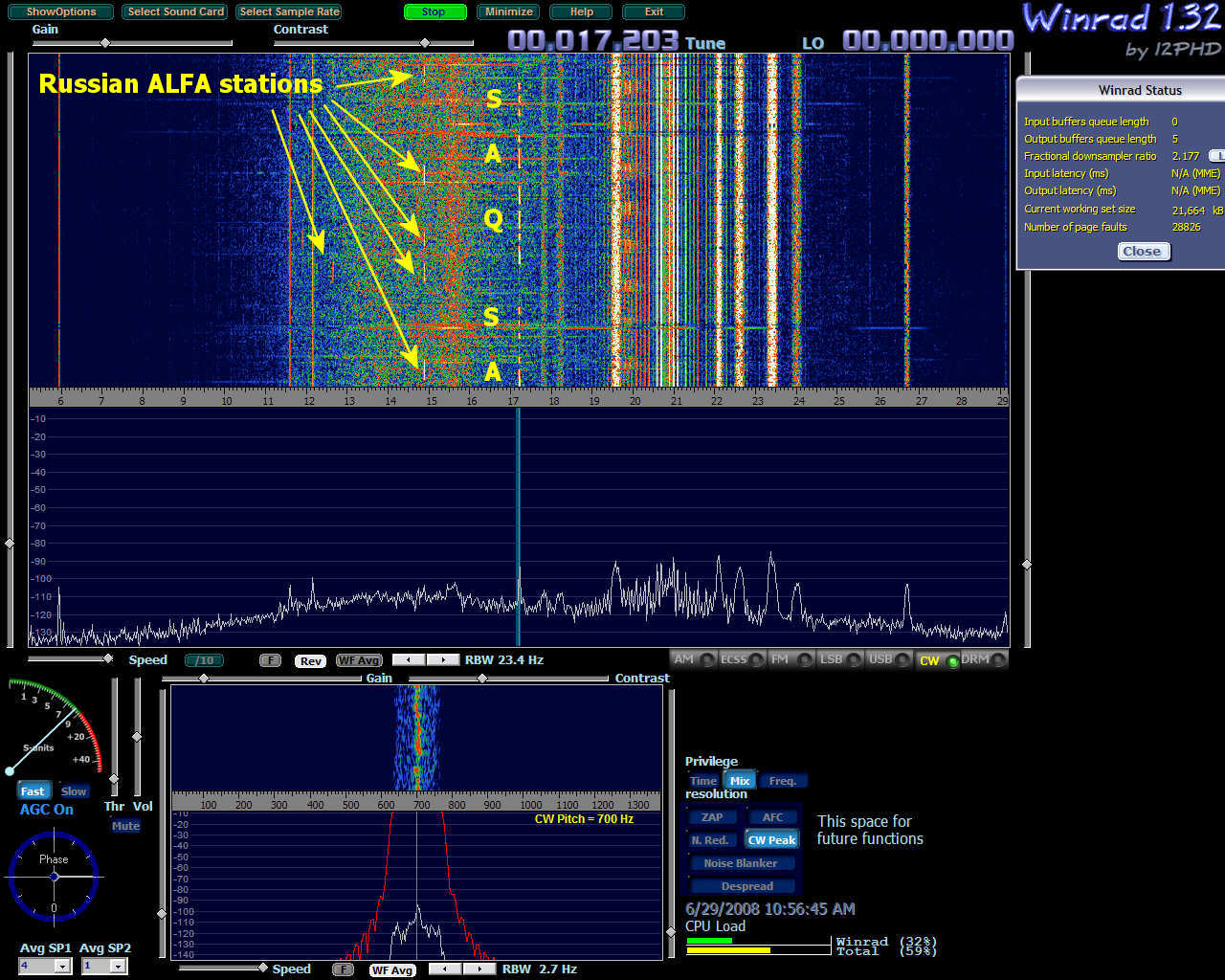Open the Help menu button

pos(581,11)
